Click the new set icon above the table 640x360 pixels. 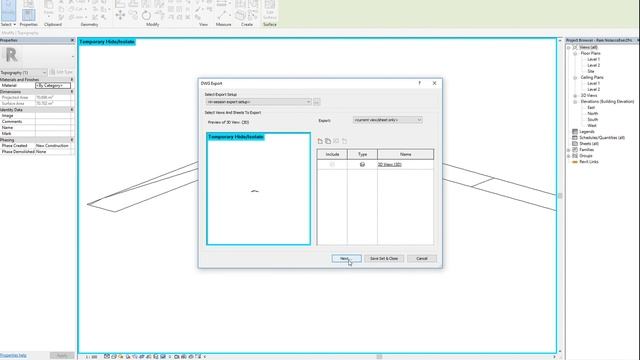click(x=320, y=141)
